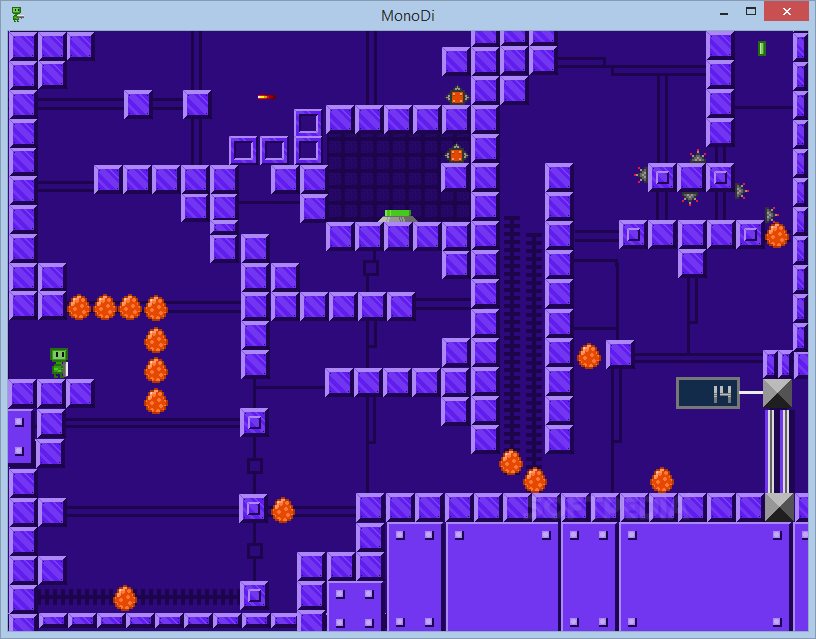Click spike turret hanging under floating platform
Viewport: 816px width, 639px height.
(x=690, y=198)
